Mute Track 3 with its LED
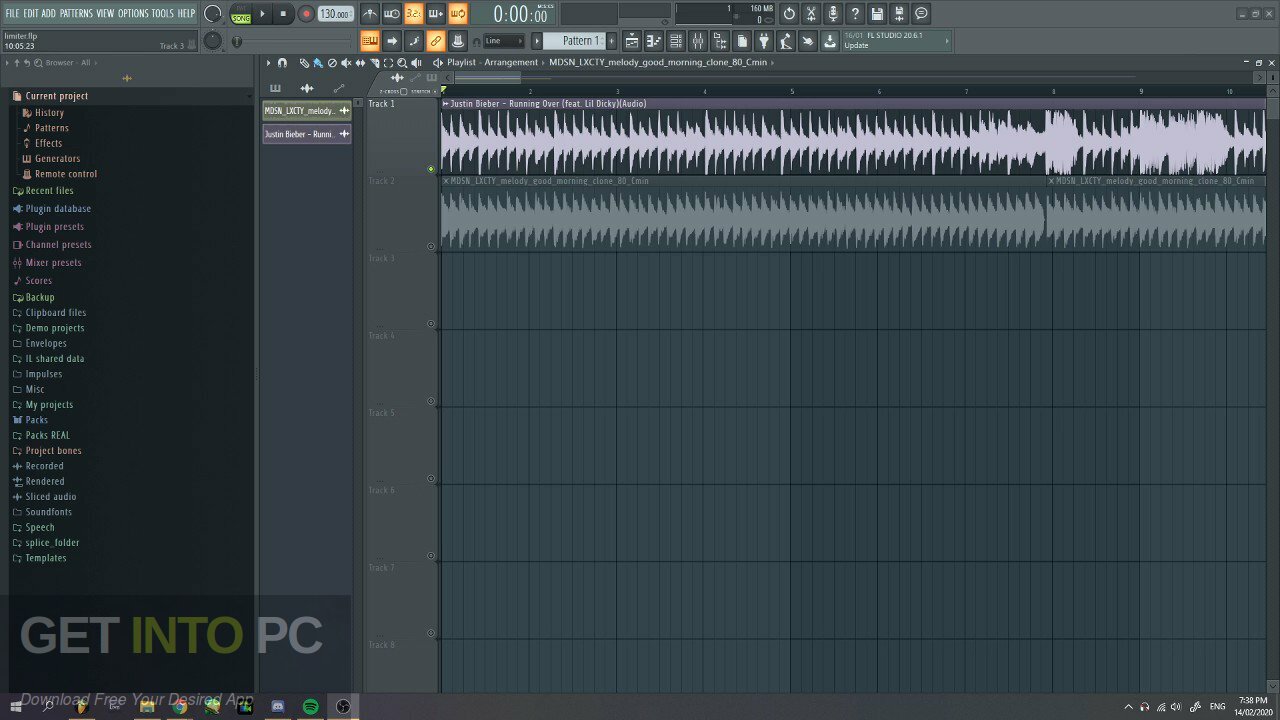Image resolution: width=1280 pixels, height=720 pixels. [431, 324]
